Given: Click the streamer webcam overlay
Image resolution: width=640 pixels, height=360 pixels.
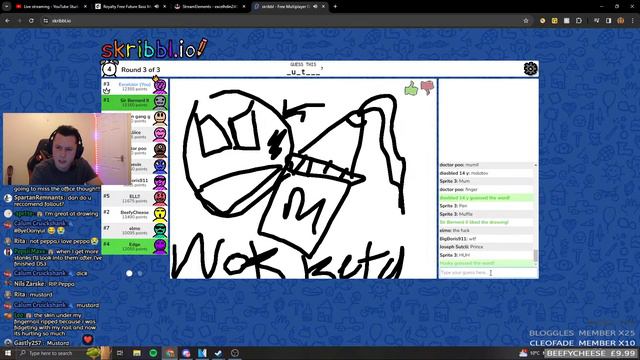Looking at the screenshot, I should tap(67, 149).
